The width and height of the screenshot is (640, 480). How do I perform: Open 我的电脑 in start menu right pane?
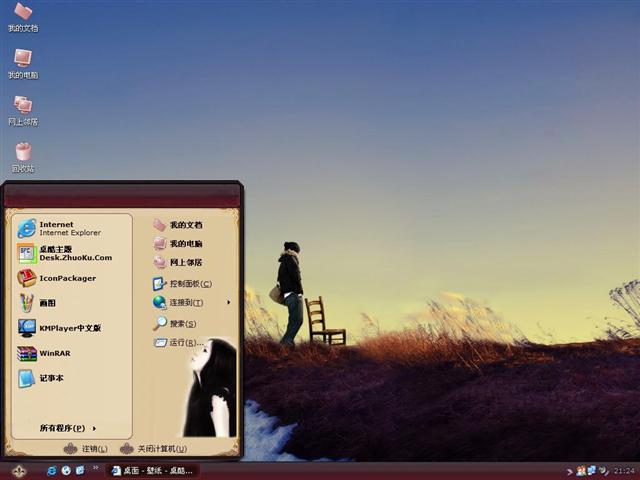(x=178, y=244)
